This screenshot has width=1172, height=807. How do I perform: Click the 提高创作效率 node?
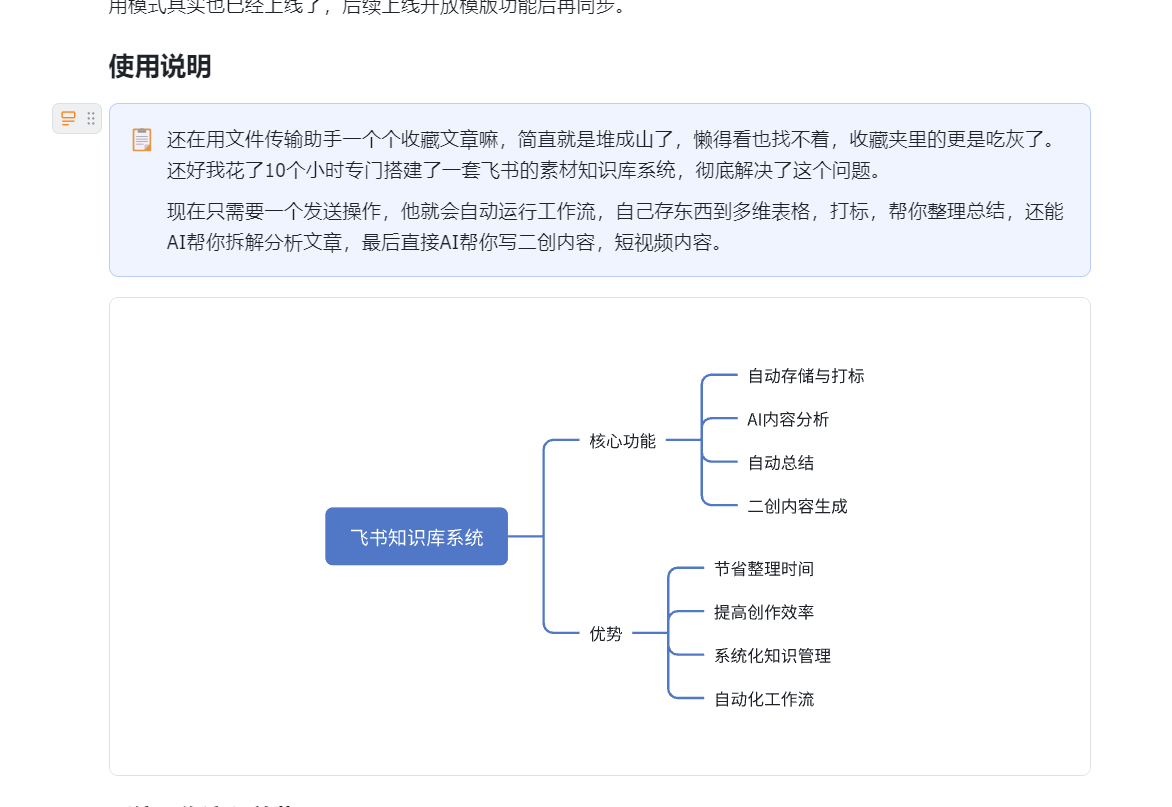tap(763, 612)
